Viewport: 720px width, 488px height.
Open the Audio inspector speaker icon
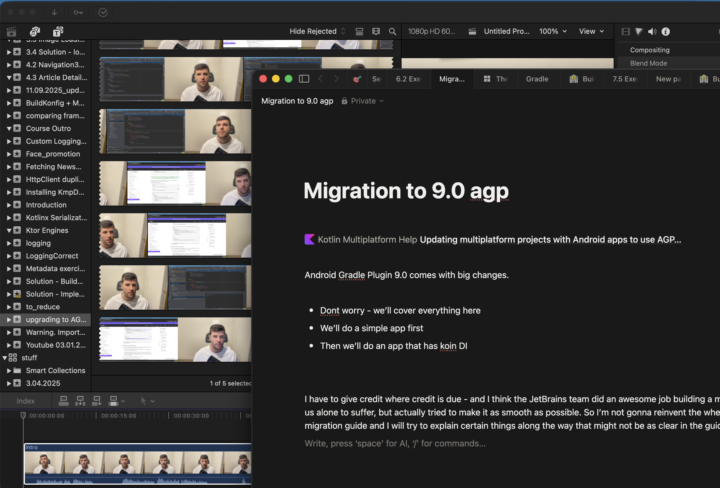tap(652, 31)
